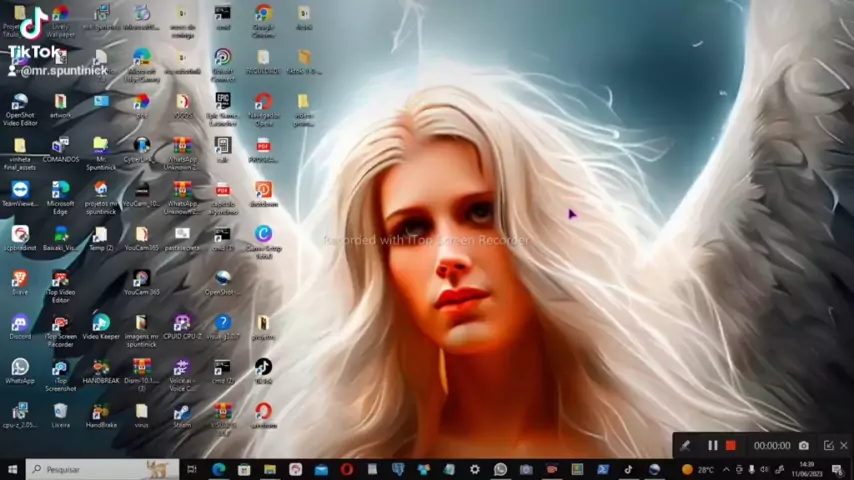This screenshot has height=480, width=854.
Task: Open the Voice.ai Voice Changer shortcut
Action: coord(182,374)
